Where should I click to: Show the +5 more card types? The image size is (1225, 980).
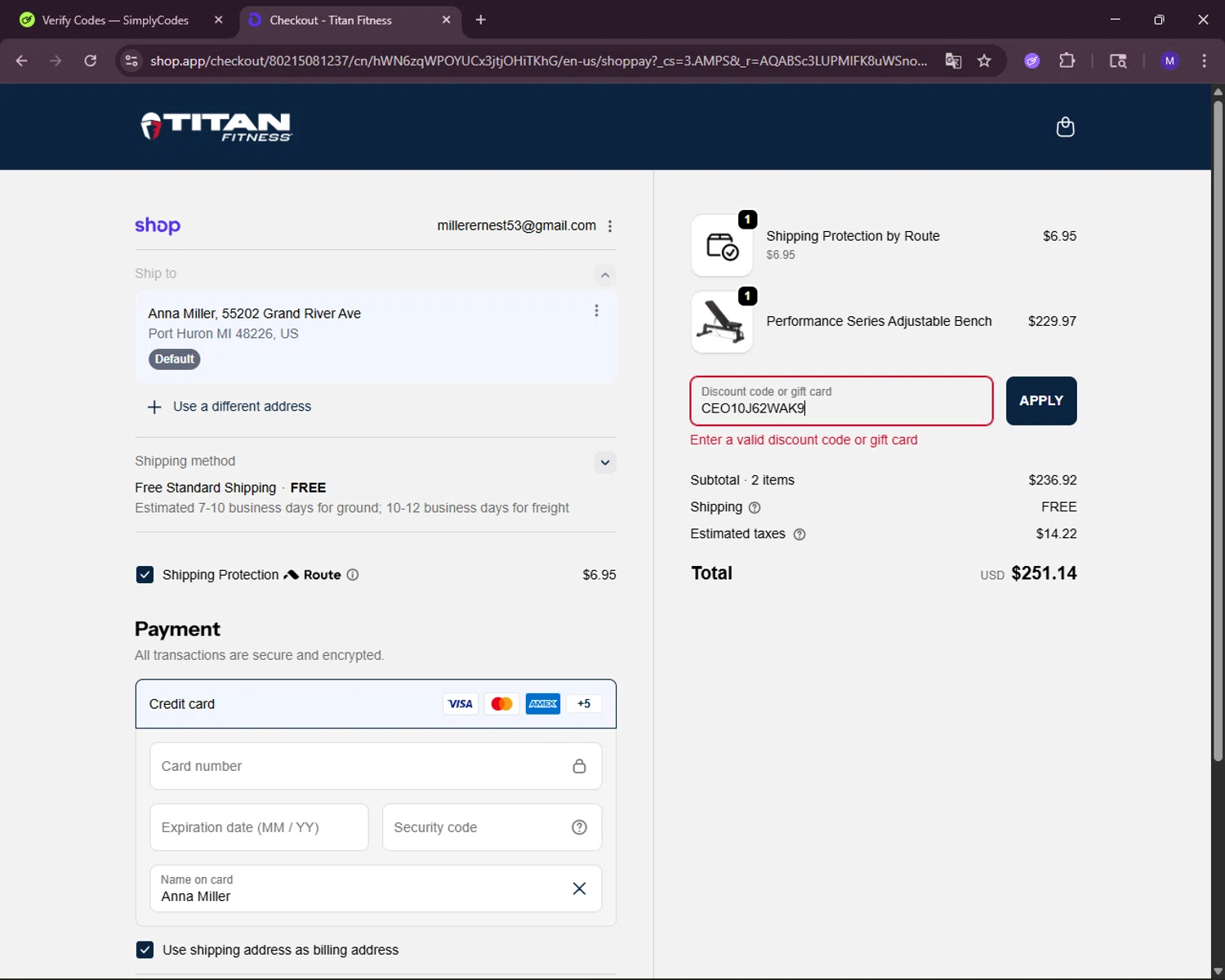[584, 704]
